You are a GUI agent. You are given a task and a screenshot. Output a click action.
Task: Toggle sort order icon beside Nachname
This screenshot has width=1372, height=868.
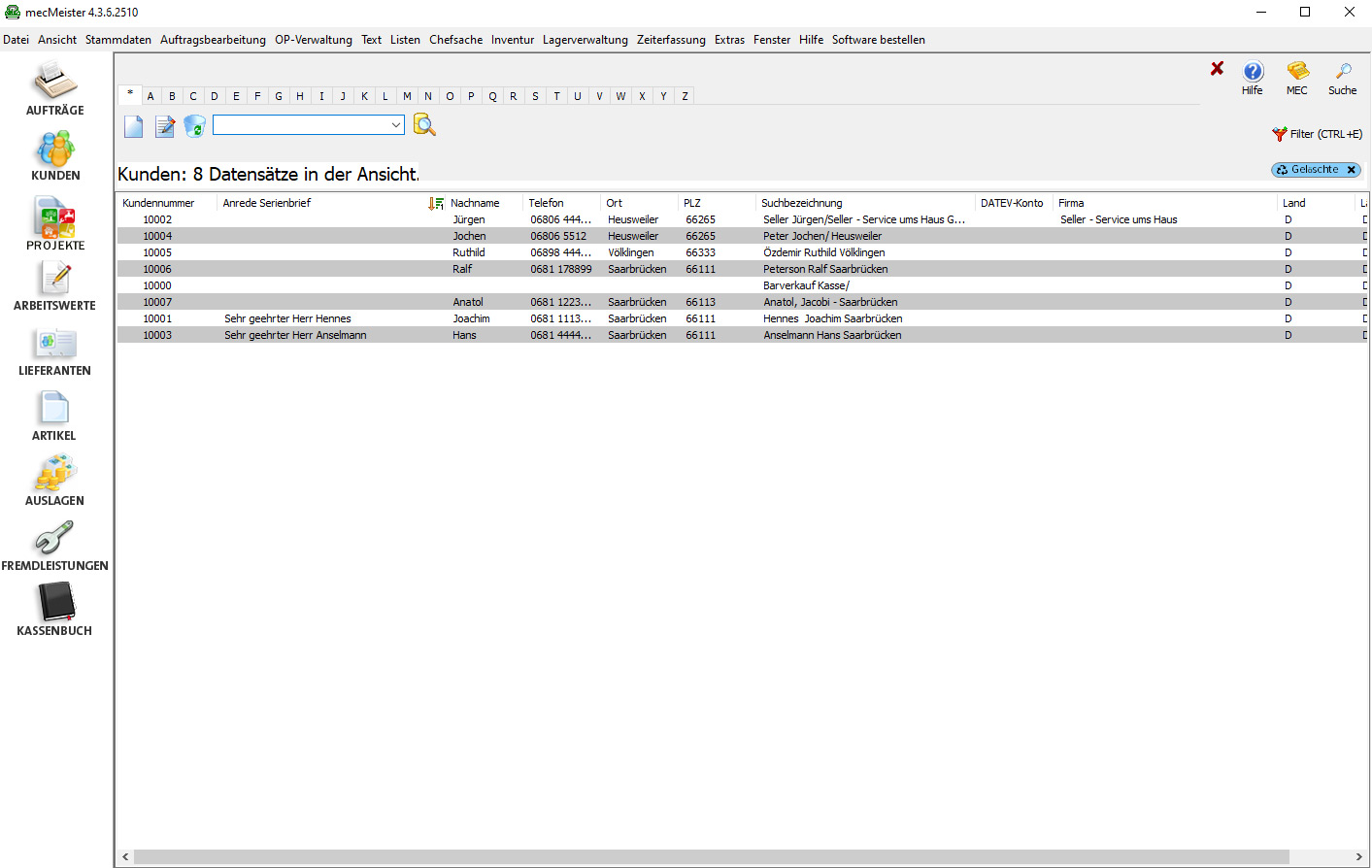coord(436,203)
